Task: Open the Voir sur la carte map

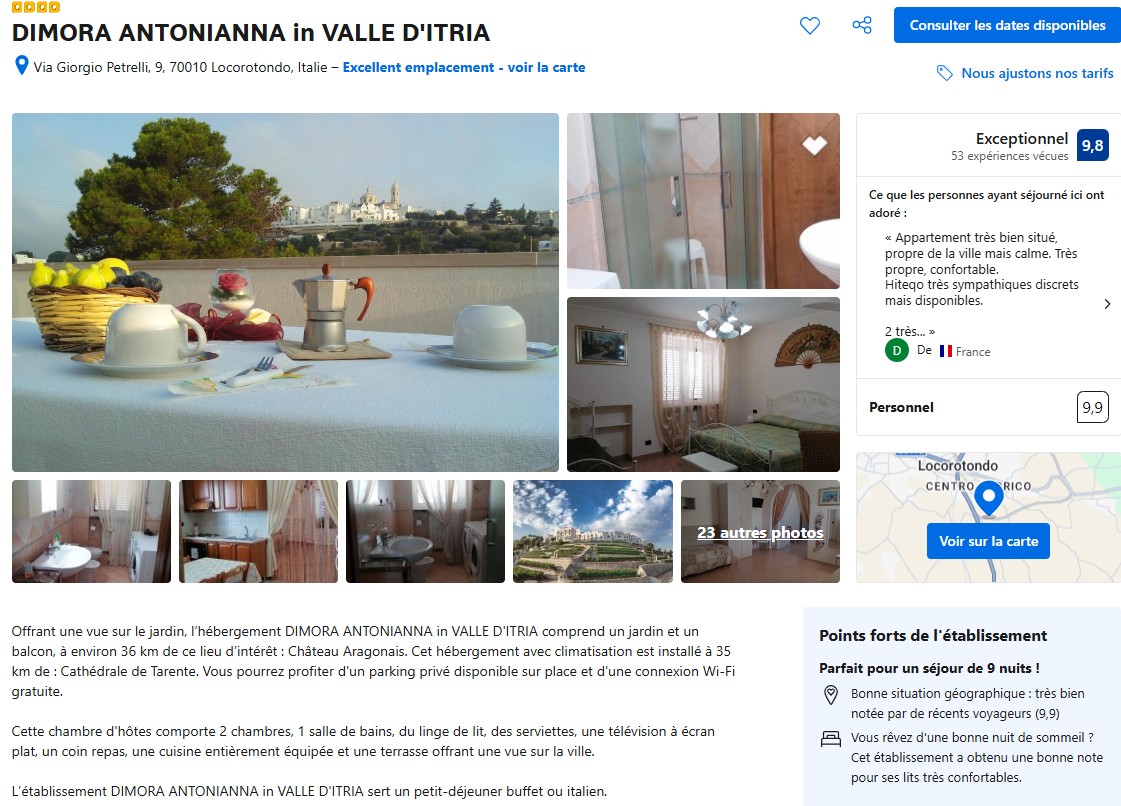Action: tap(988, 541)
